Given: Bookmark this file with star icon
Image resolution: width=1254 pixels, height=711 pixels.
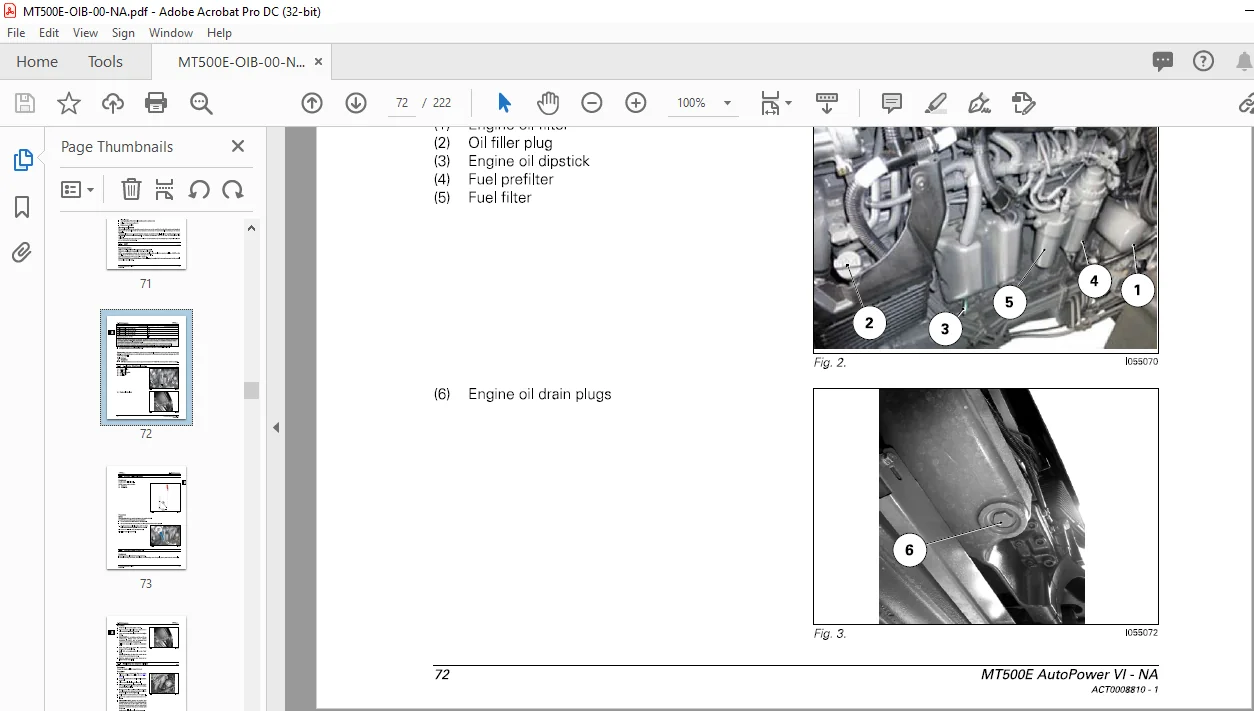Looking at the screenshot, I should (x=69, y=103).
